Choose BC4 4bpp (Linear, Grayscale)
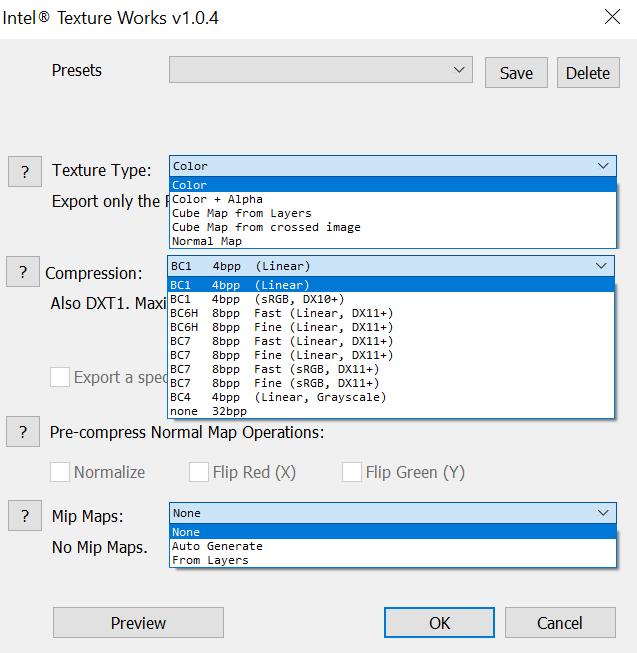 point(391,397)
